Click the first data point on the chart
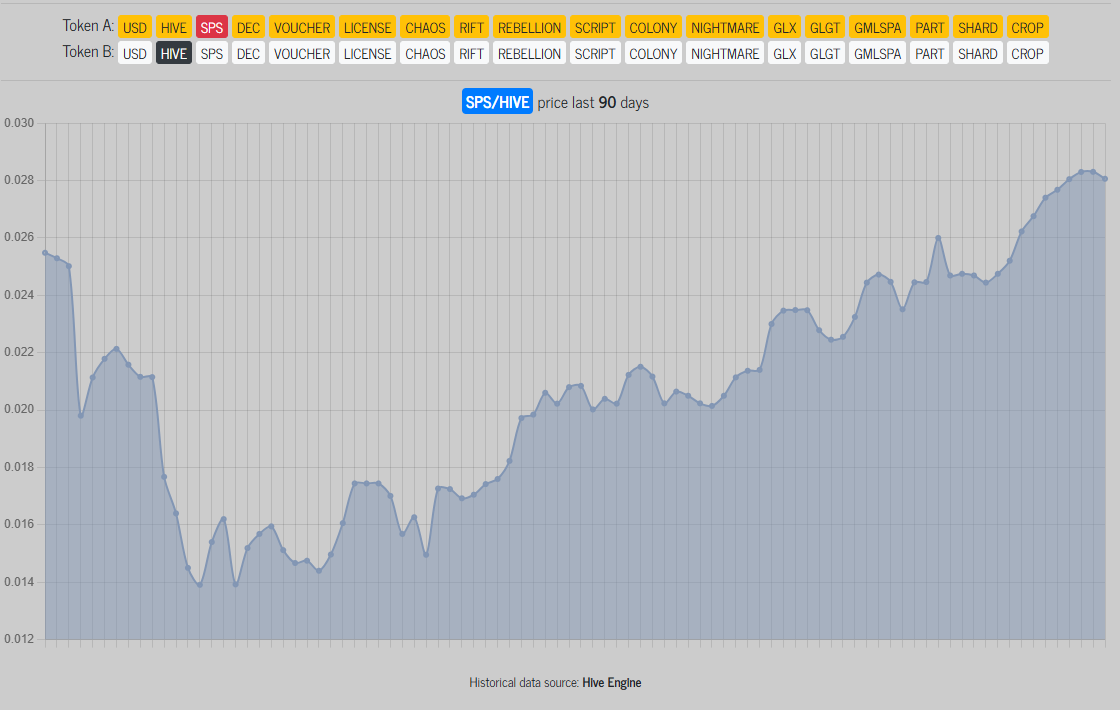Screen dimensions: 1120x710 coord(45,253)
